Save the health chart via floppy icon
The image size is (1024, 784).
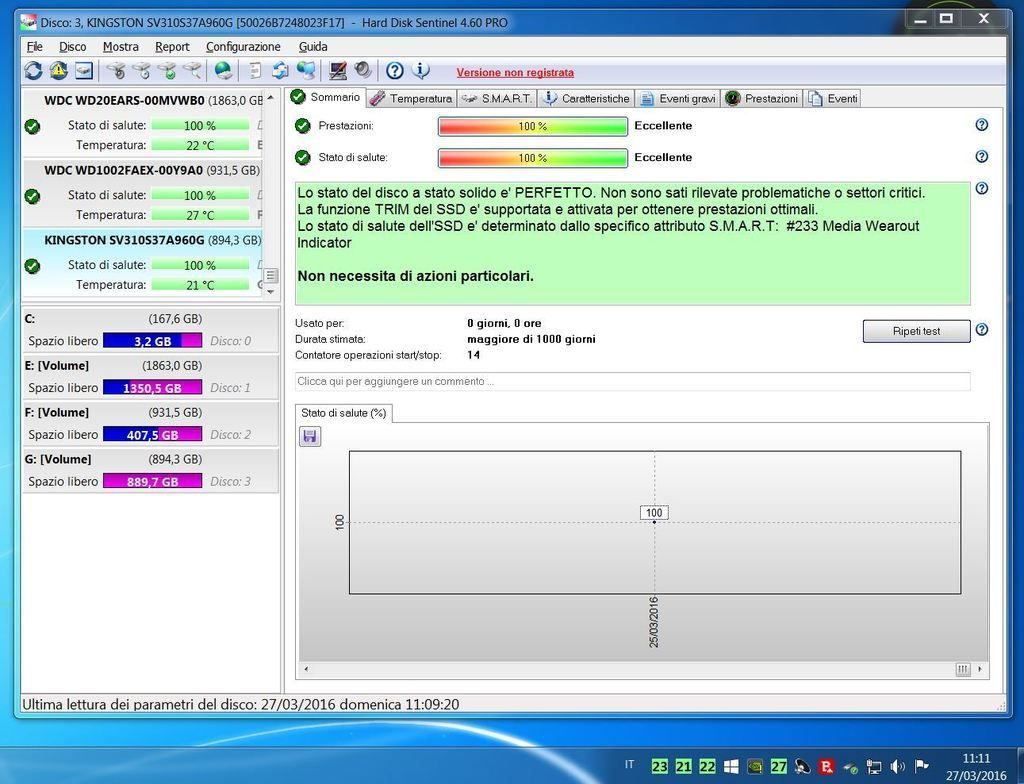pyautogui.click(x=310, y=436)
